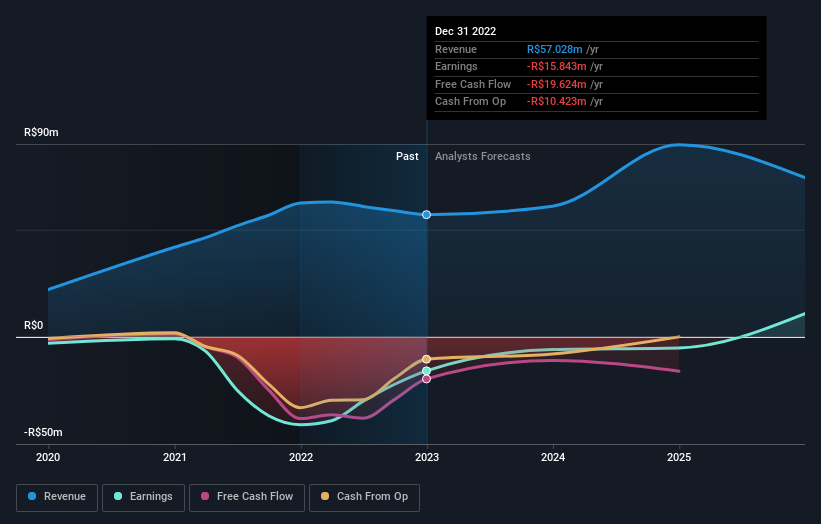Image resolution: width=821 pixels, height=524 pixels.
Task: Click the blue Revenue data point at 2023
Action: [427, 215]
